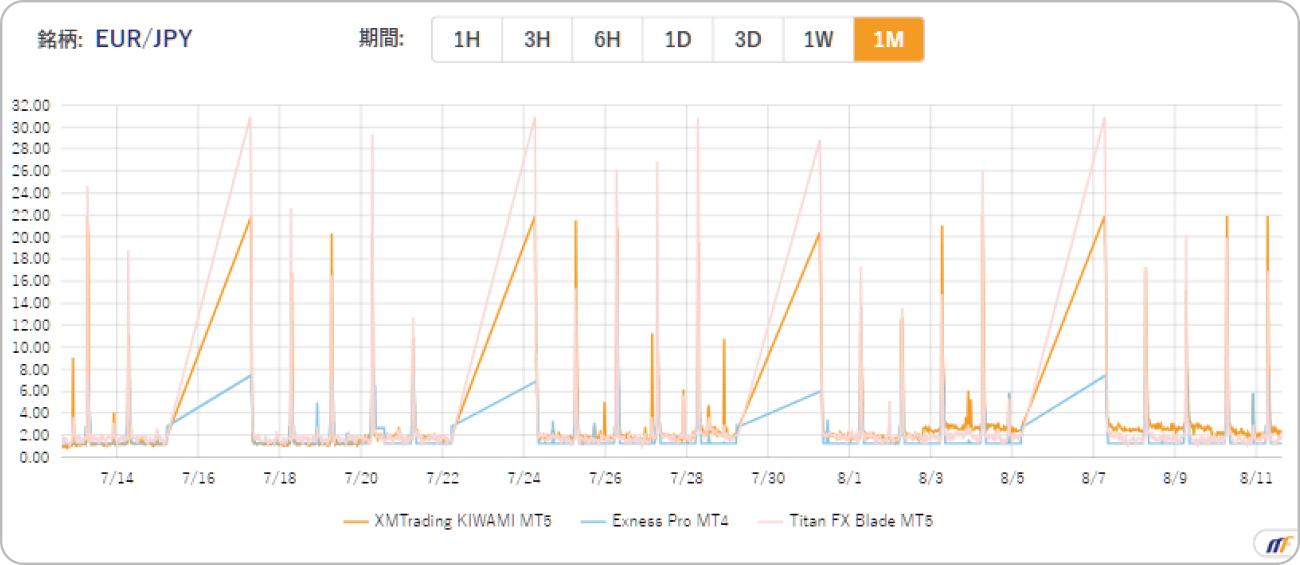Click the 7/24 date axis label

coord(524,477)
